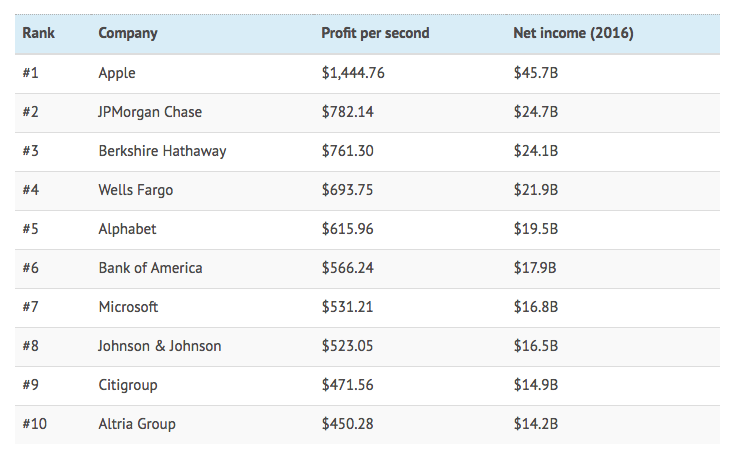Select the Profit per second header

pyautogui.click(x=375, y=33)
